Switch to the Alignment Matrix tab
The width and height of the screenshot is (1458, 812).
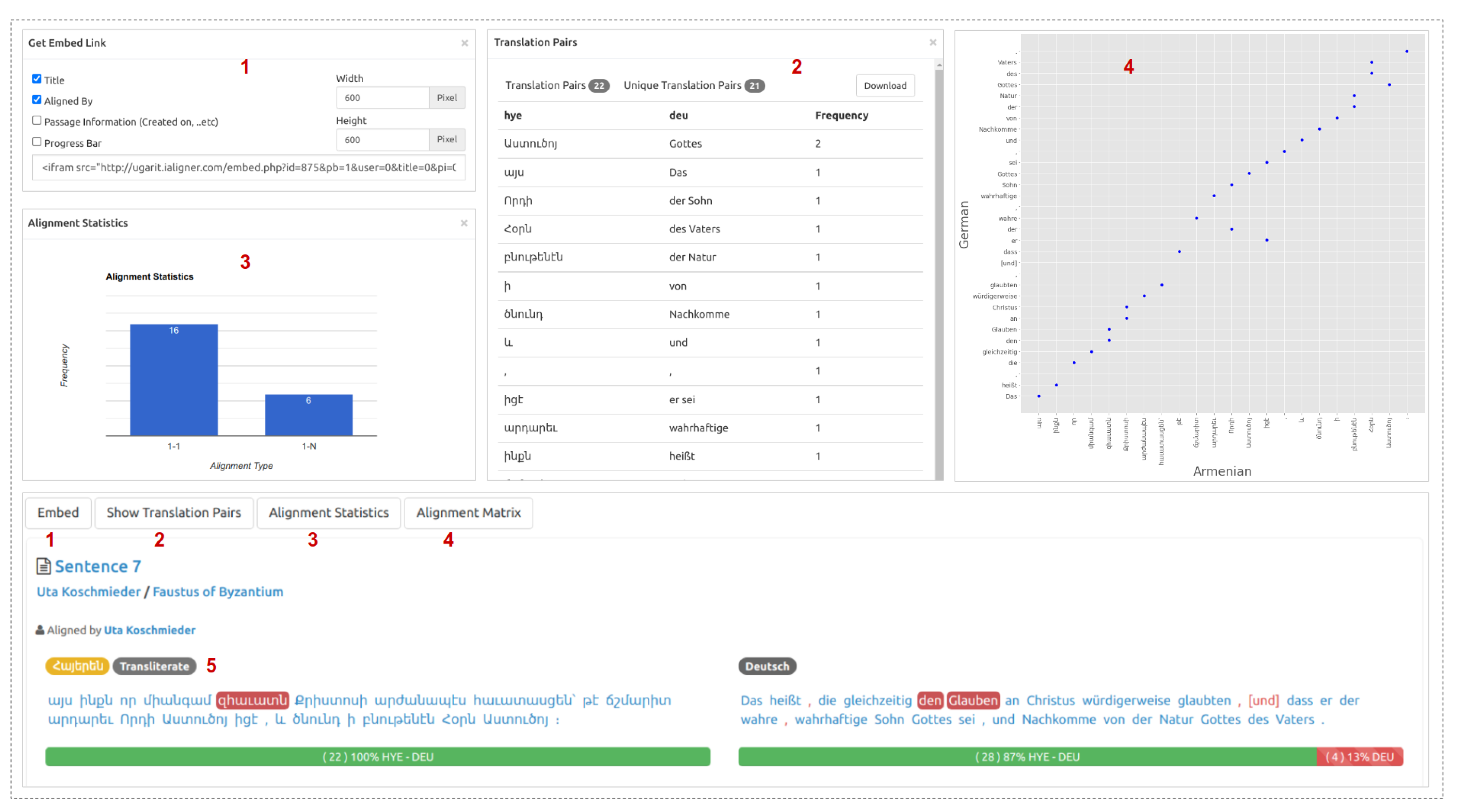[468, 513]
